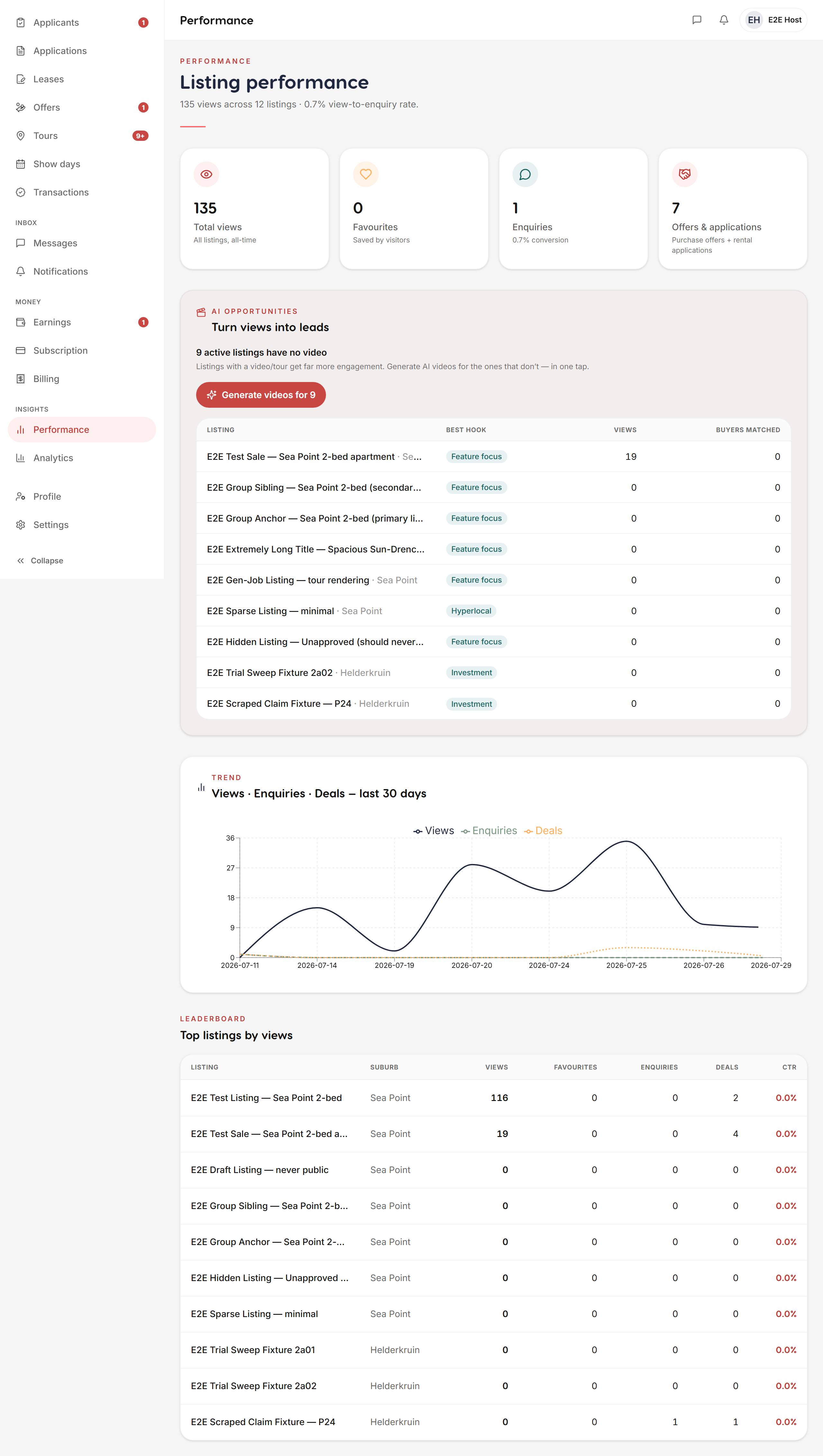Open Show days in the sidebar
Viewport: 823px width, 1456px height.
click(82, 164)
